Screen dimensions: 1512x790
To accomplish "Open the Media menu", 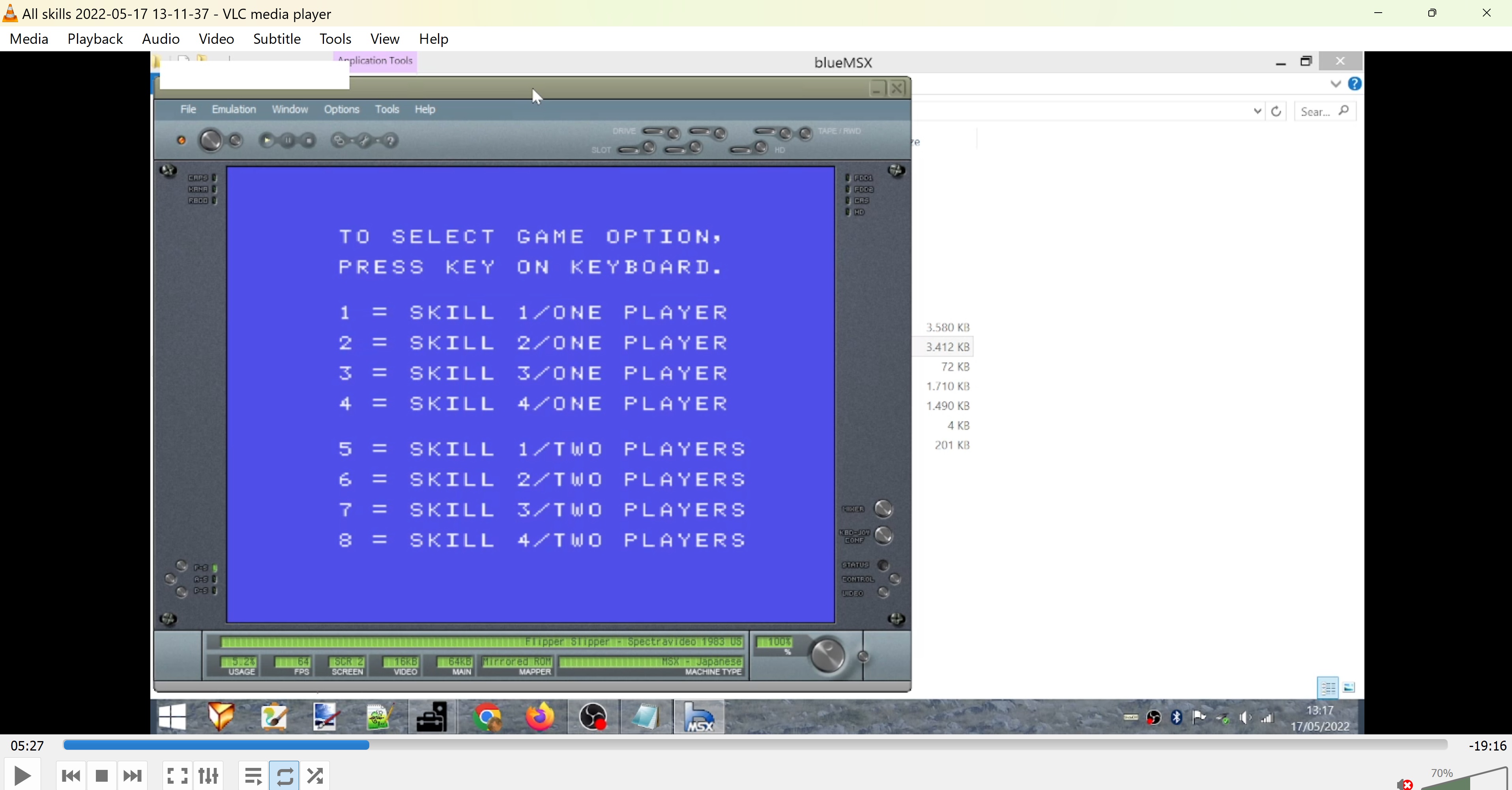I will (29, 39).
